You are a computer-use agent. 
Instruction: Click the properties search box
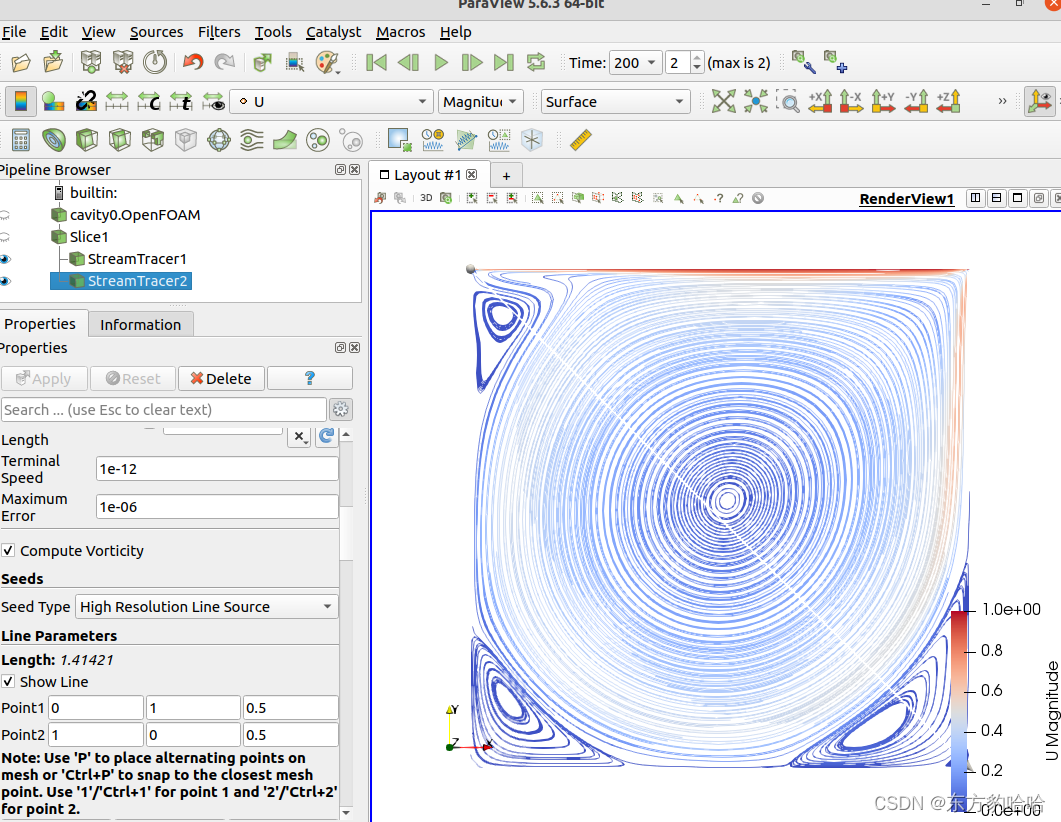(164, 409)
